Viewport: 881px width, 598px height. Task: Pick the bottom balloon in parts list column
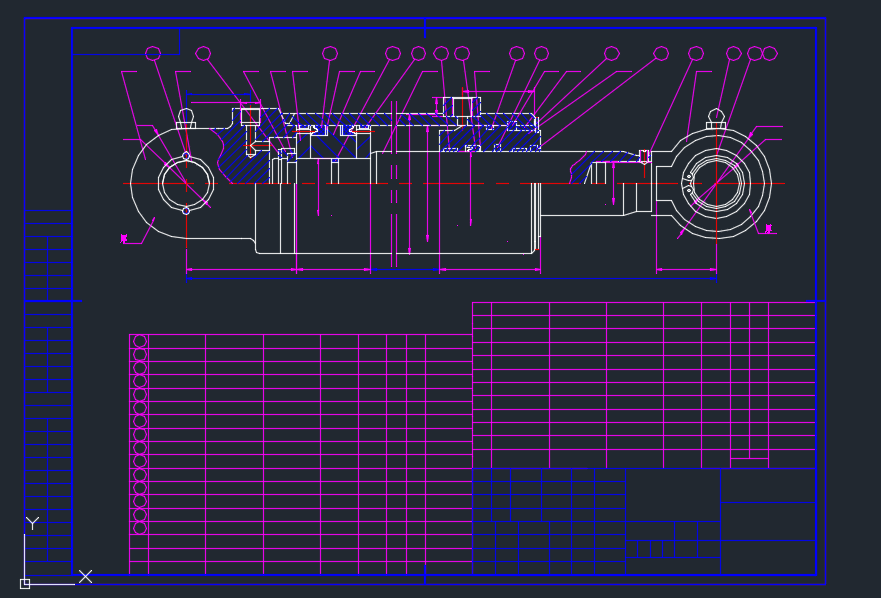tap(140, 527)
